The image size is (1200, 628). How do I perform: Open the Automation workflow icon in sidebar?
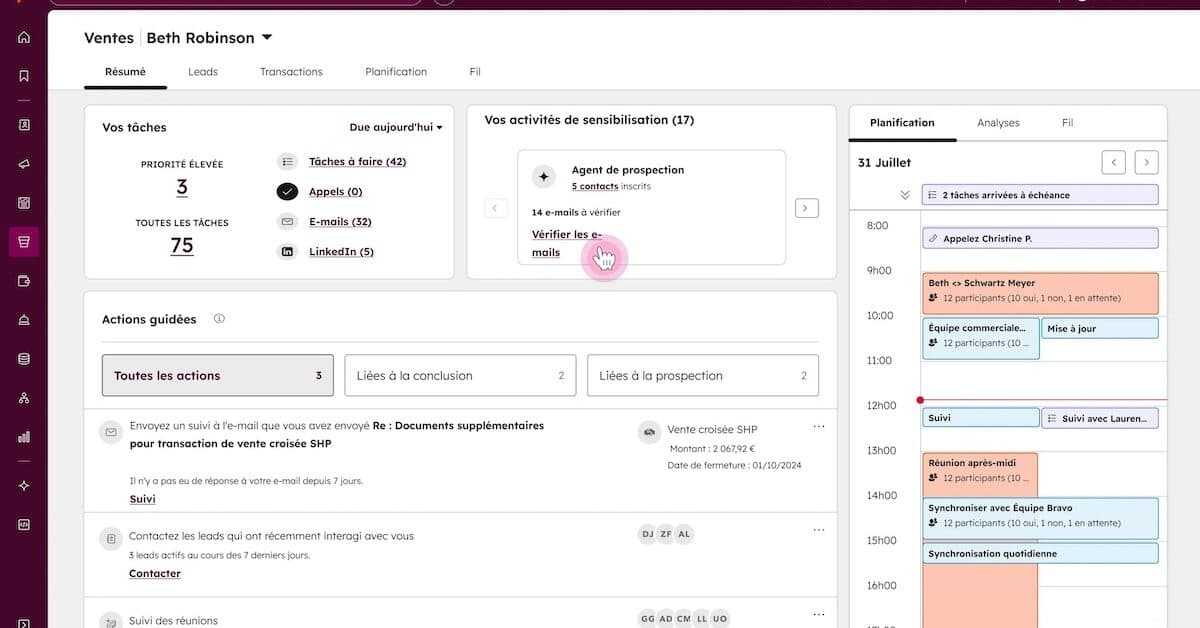pos(24,398)
